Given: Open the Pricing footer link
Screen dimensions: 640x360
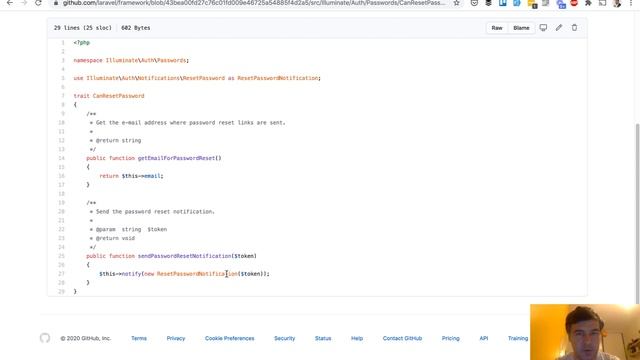Looking at the screenshot, I should click(x=451, y=338).
